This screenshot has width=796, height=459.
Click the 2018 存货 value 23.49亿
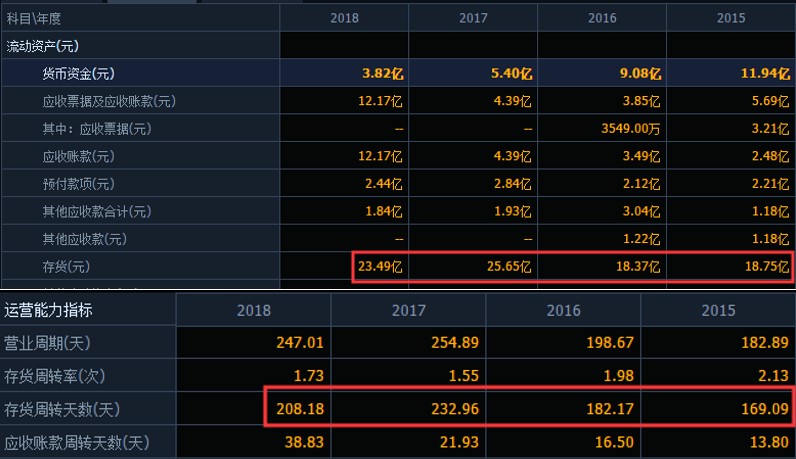click(x=381, y=267)
